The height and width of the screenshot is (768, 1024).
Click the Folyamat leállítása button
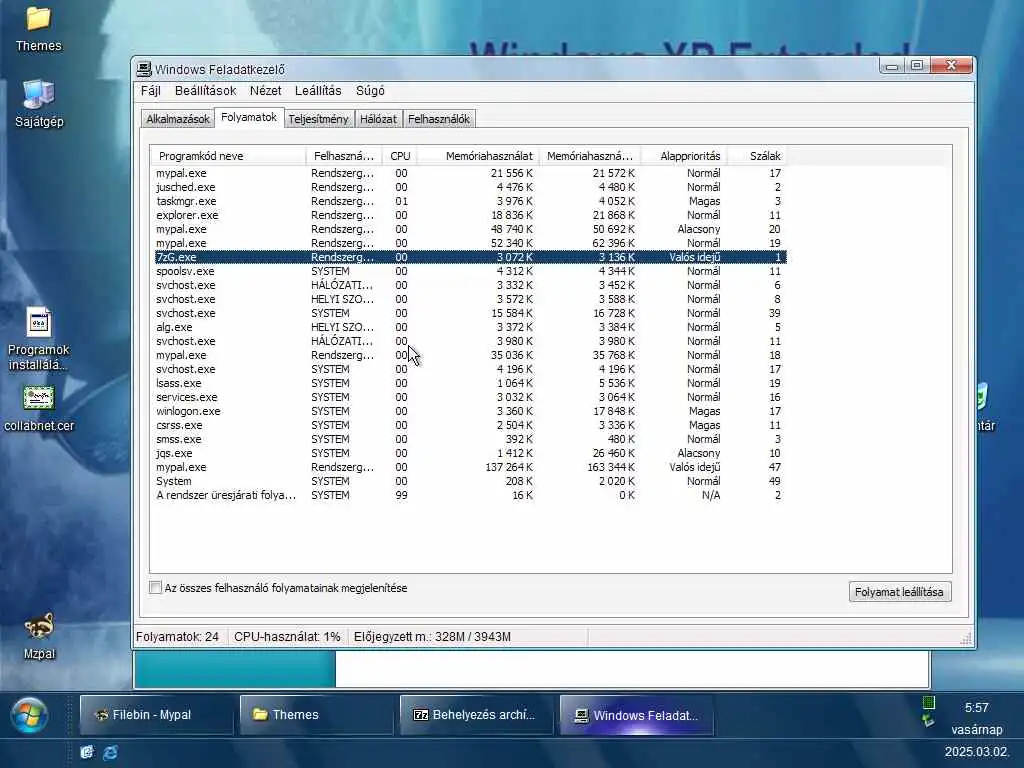(x=899, y=592)
